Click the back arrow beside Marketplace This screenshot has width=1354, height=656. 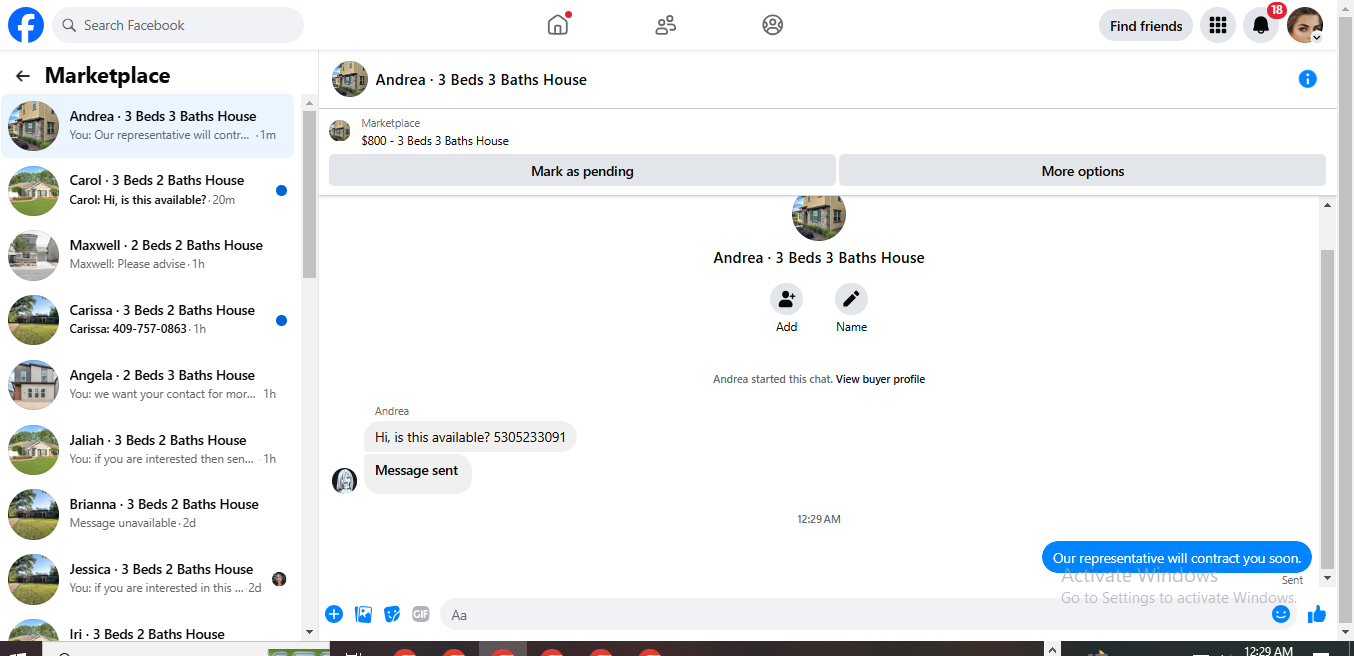click(23, 76)
